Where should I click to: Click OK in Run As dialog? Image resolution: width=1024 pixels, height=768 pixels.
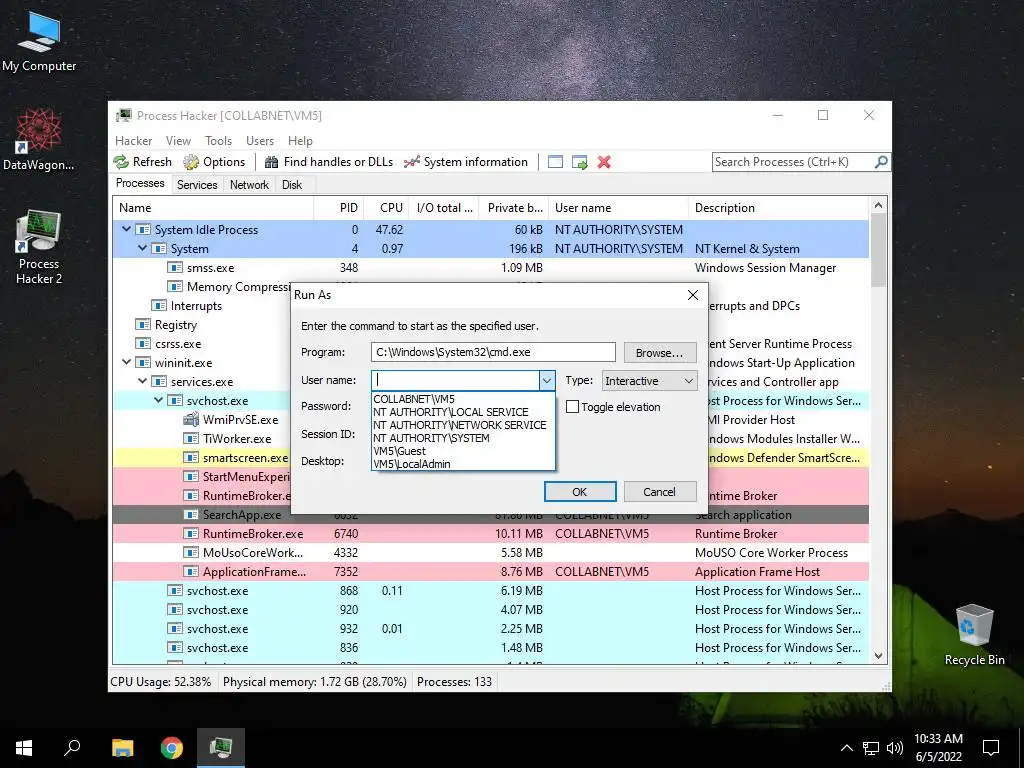point(580,492)
